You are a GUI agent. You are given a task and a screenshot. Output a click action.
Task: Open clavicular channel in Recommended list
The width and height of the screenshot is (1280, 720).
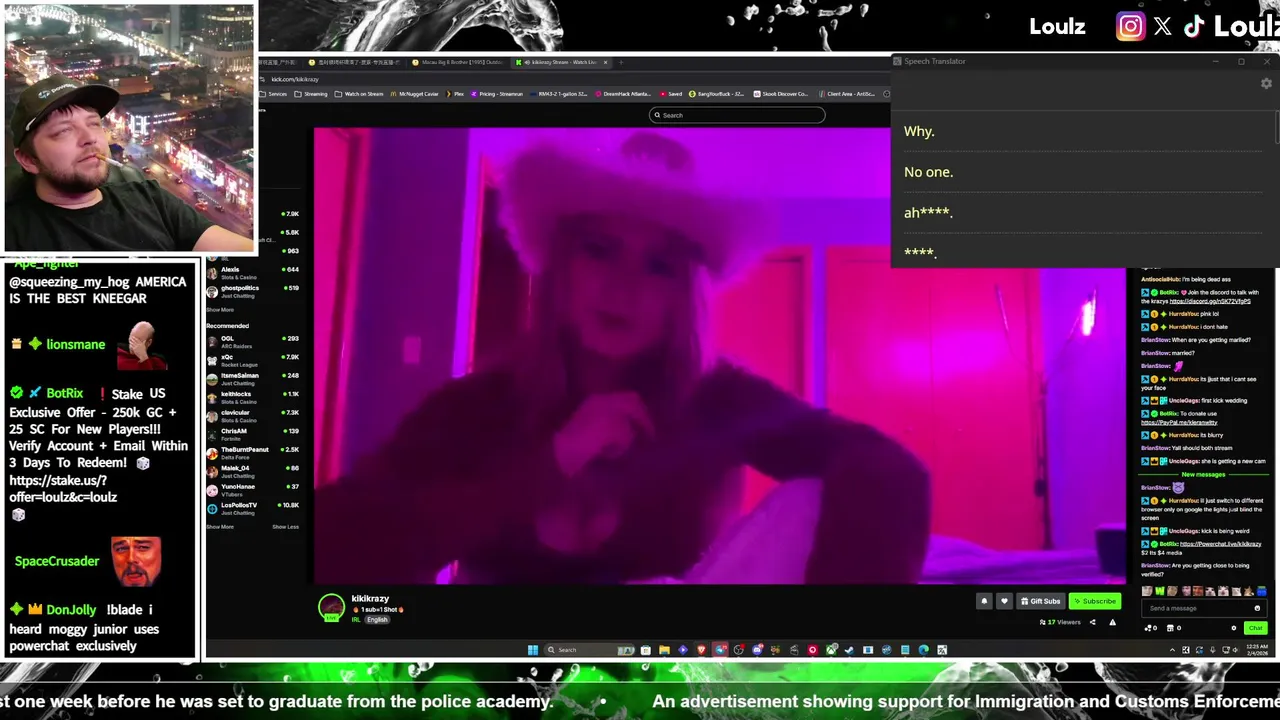pos(252,415)
